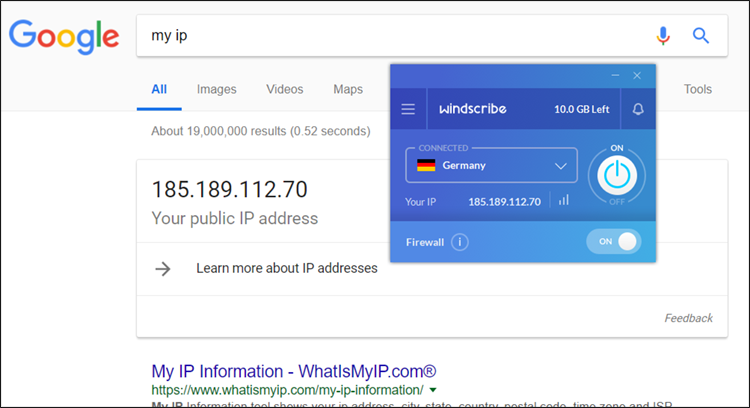Image resolution: width=750 pixels, height=408 pixels.
Task: Switch to the Videos tab
Action: 285,89
